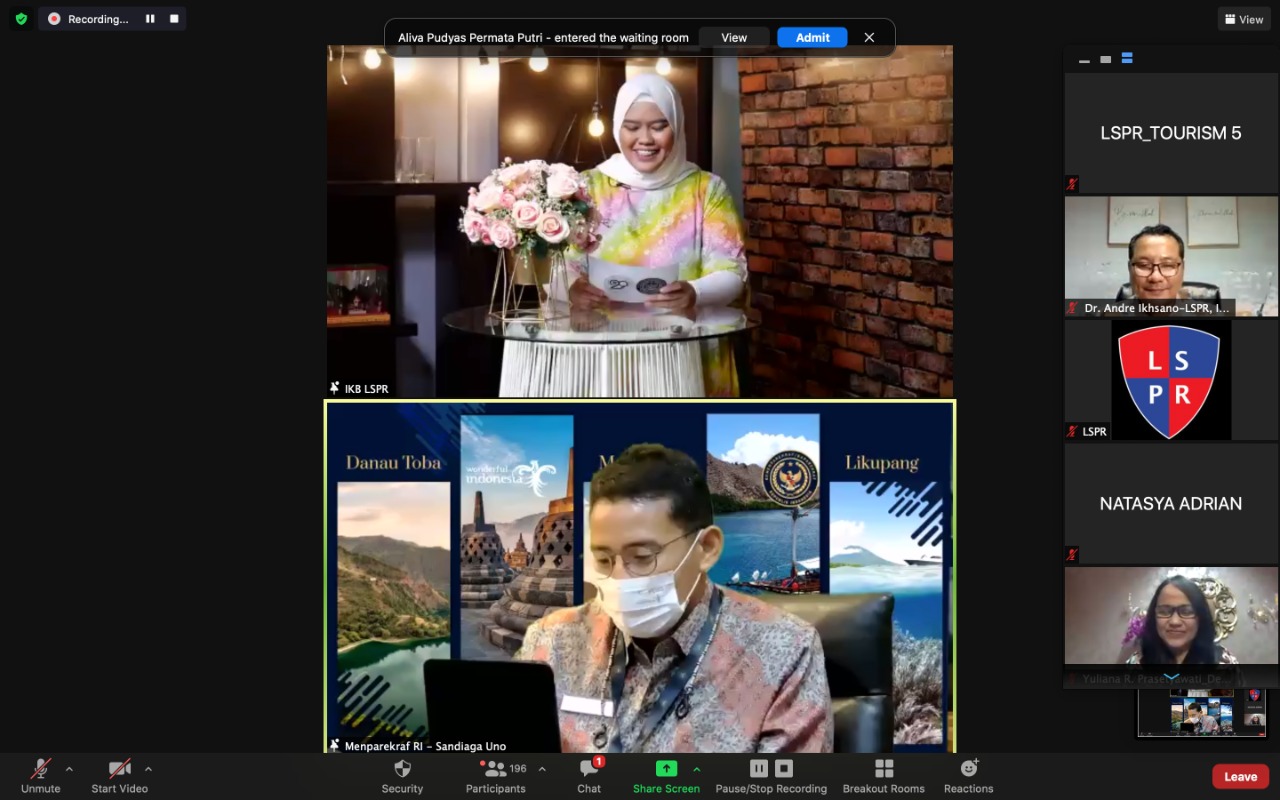This screenshot has width=1280, height=800.
Task: Stop recording from the bottom toolbar
Action: (785, 768)
